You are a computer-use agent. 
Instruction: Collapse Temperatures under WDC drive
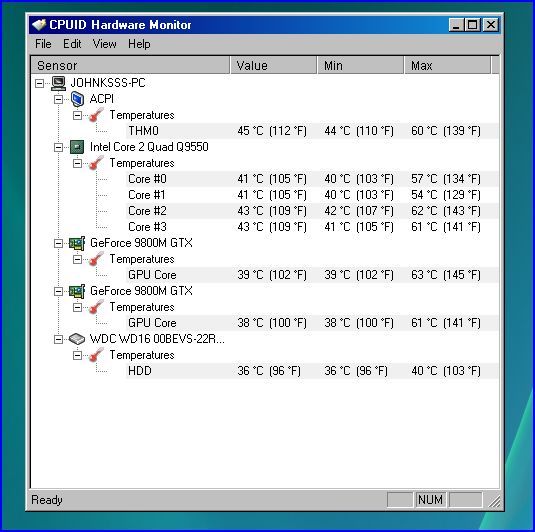coord(78,356)
